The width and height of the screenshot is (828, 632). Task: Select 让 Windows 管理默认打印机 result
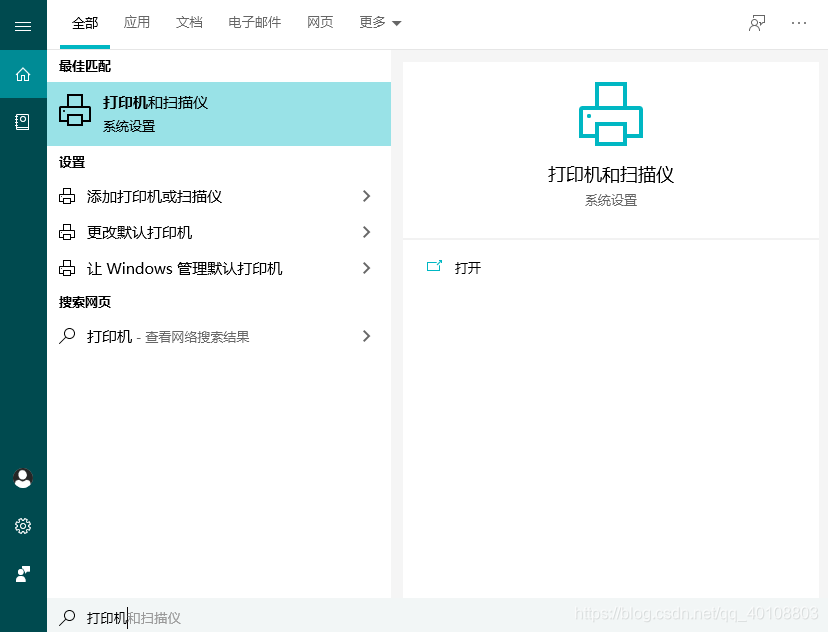pos(219,268)
